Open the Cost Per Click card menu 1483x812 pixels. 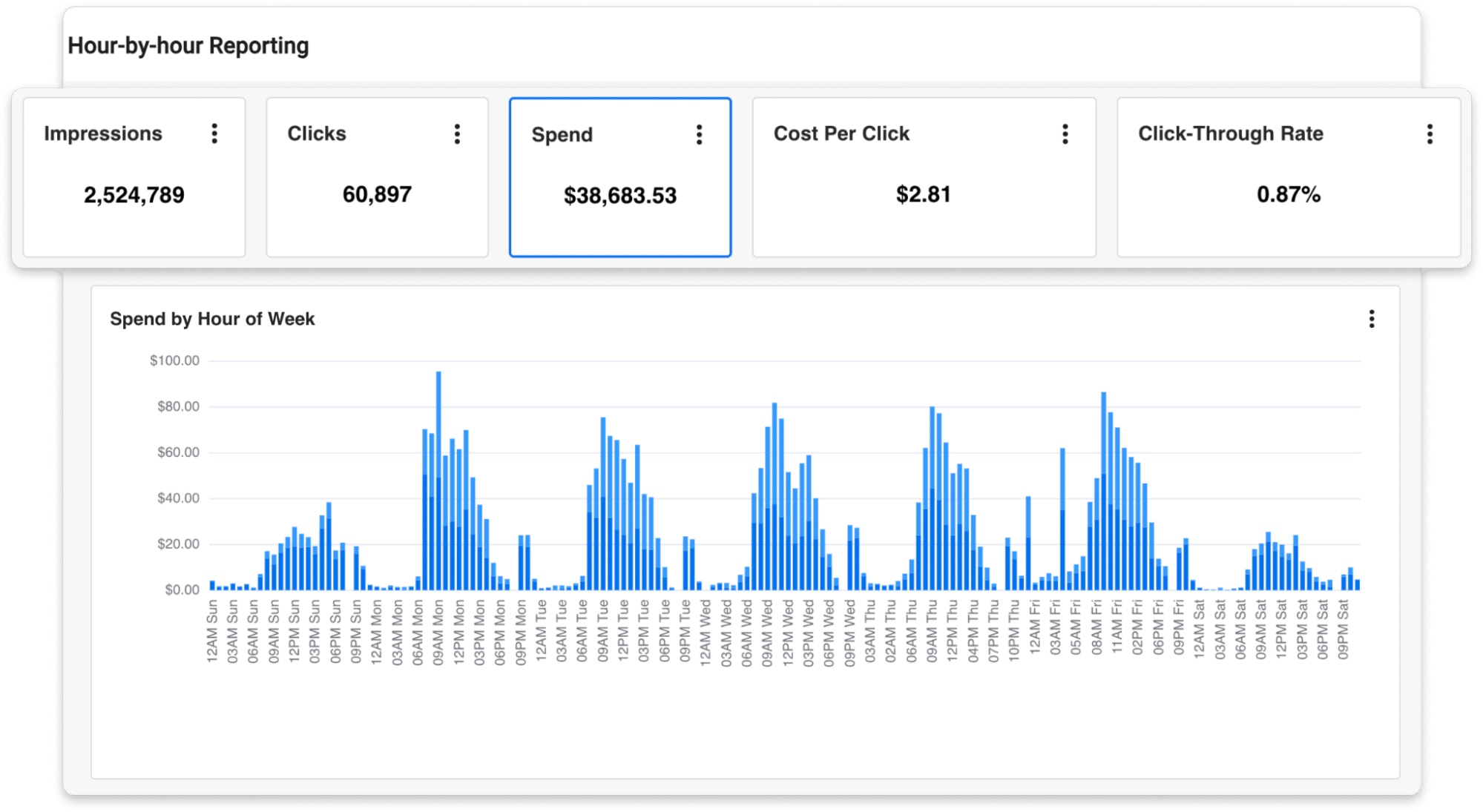coord(1065,133)
